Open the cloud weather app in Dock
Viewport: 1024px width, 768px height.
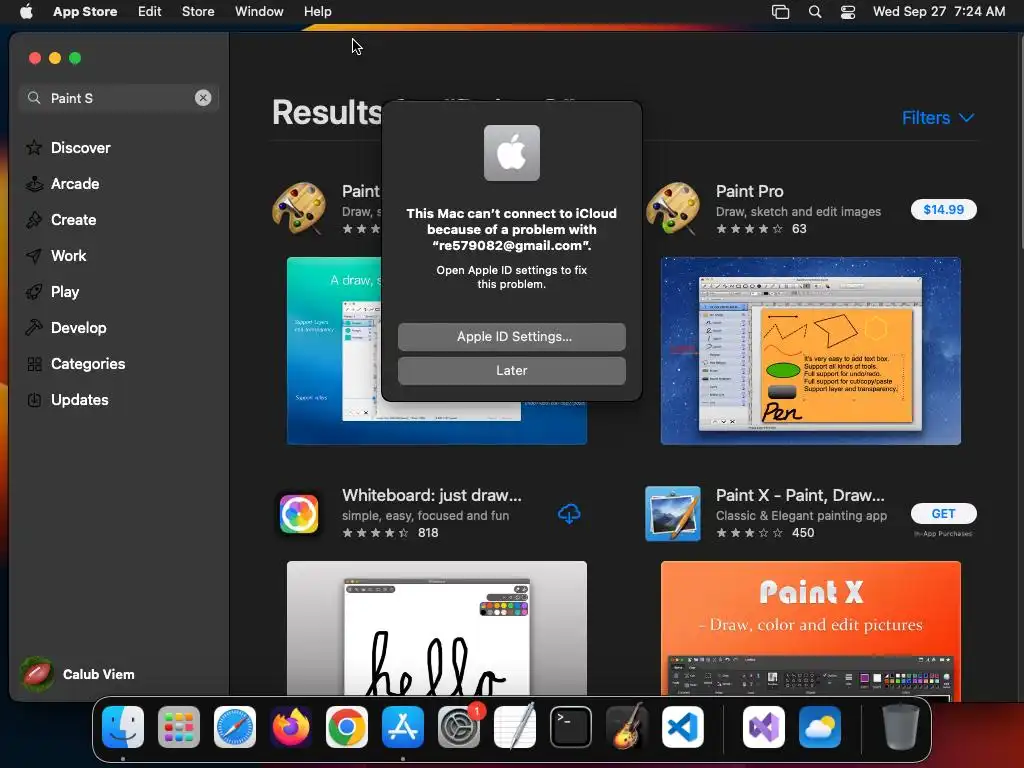[820, 727]
